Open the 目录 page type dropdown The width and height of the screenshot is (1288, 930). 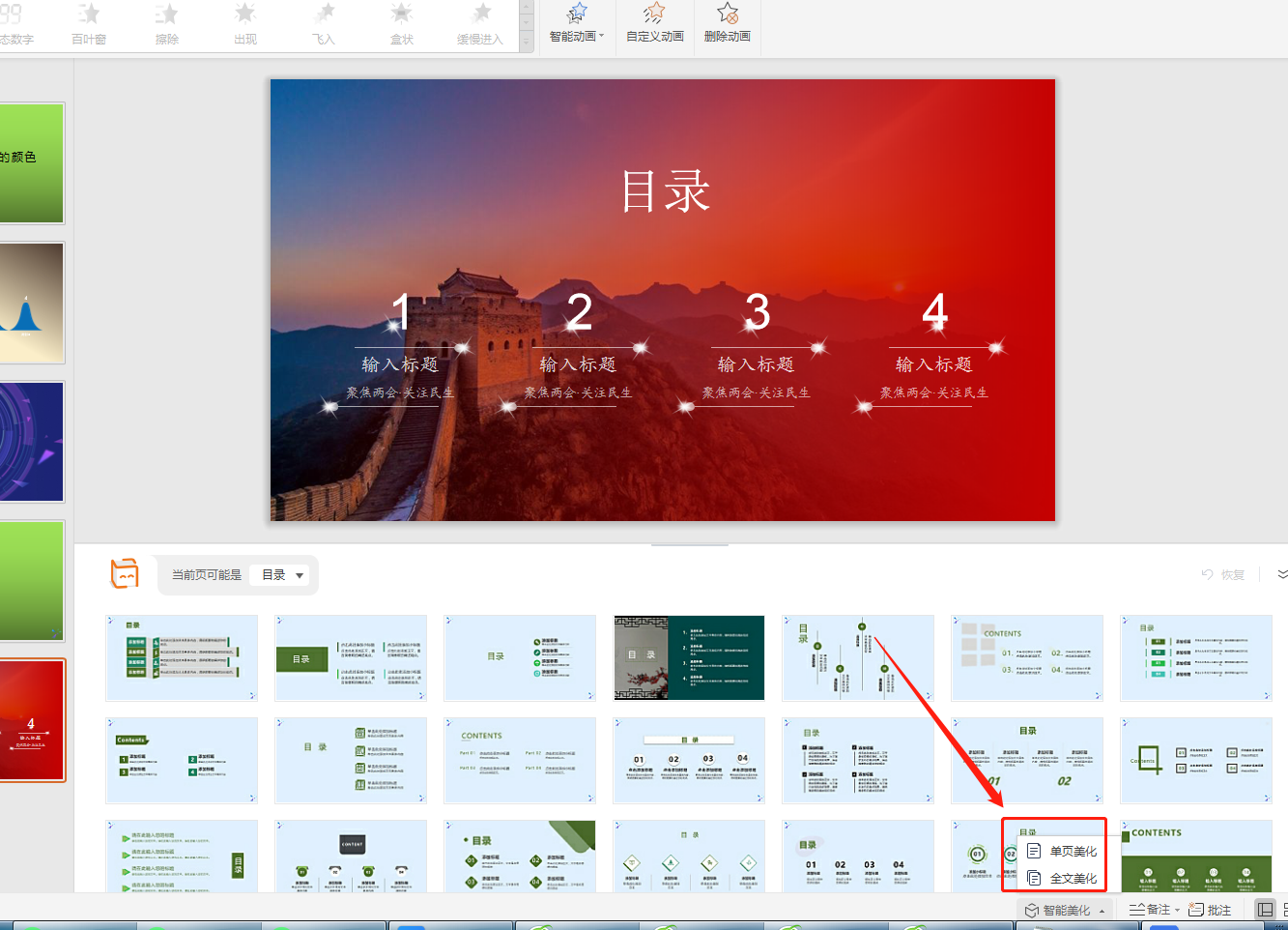pos(279,573)
